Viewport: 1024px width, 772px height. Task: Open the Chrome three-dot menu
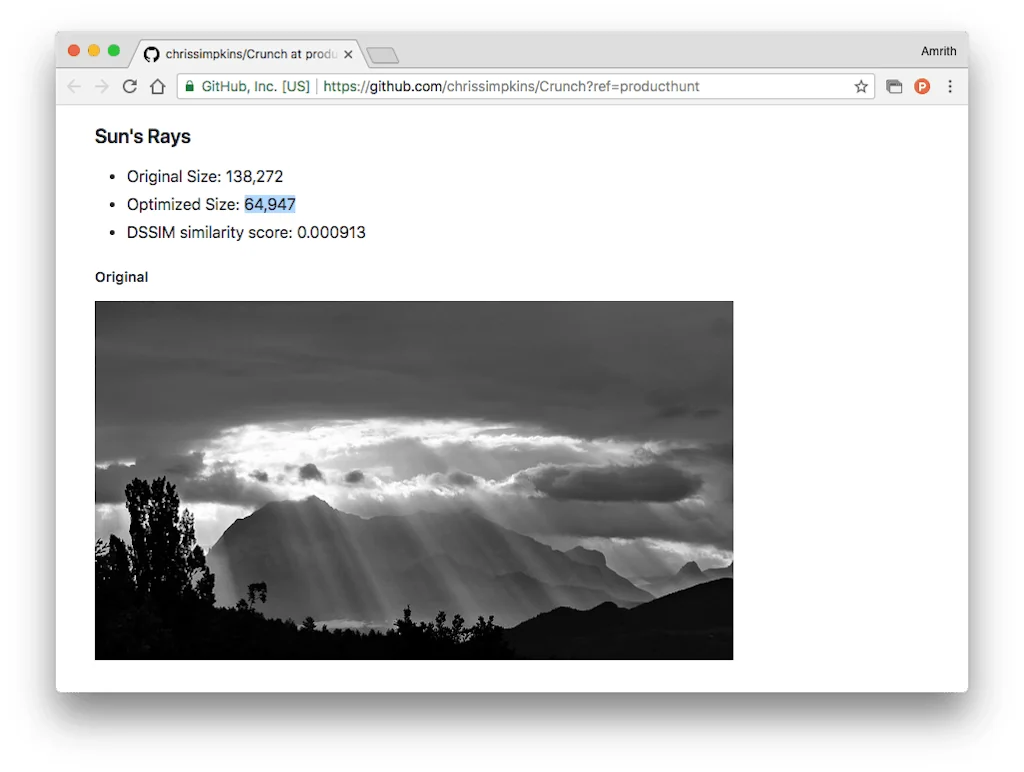(950, 86)
